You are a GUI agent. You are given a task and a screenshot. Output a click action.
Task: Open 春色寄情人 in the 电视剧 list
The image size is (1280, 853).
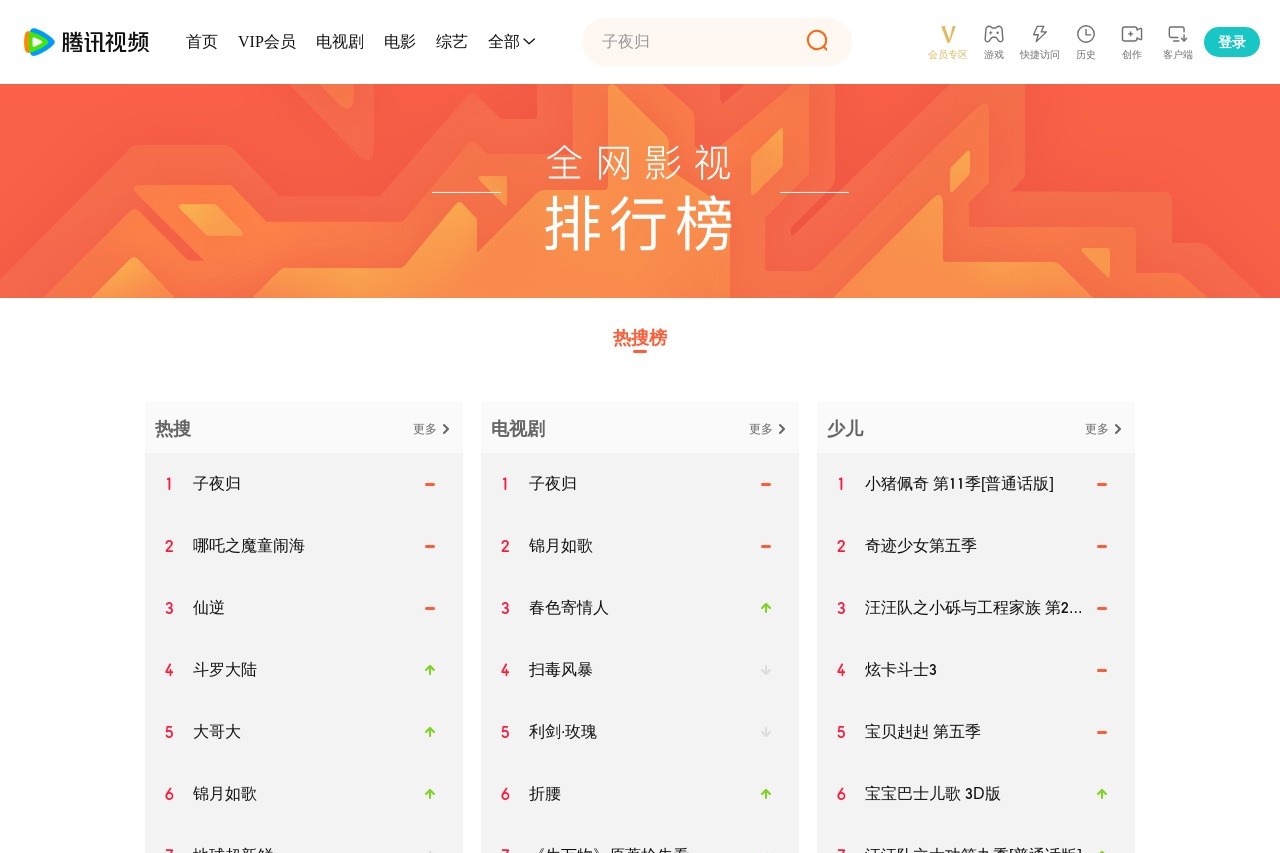[x=569, y=608]
